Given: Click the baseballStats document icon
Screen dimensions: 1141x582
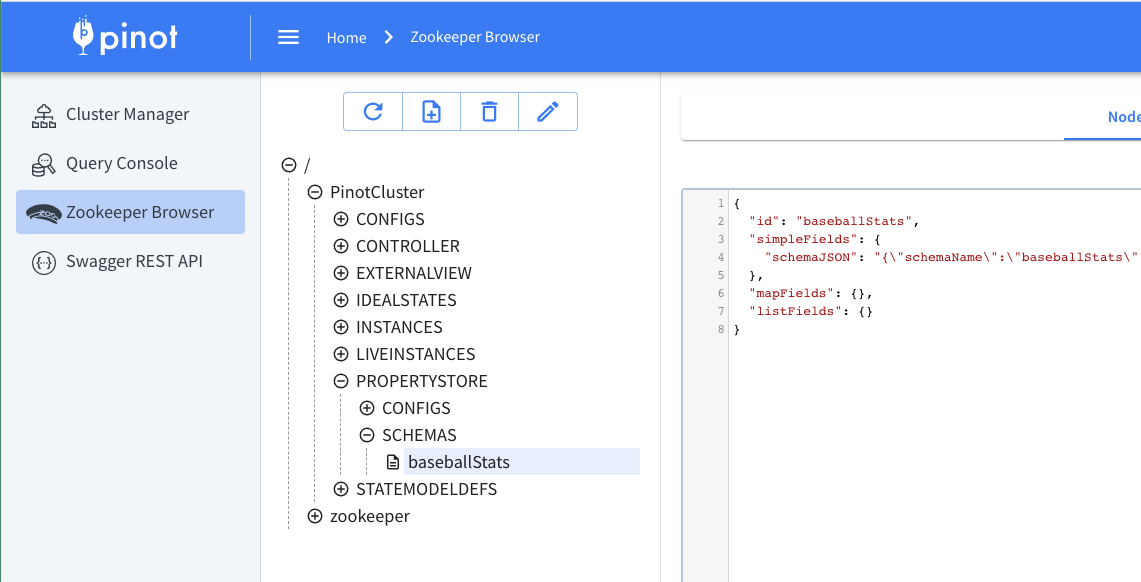Looking at the screenshot, I should (392, 461).
